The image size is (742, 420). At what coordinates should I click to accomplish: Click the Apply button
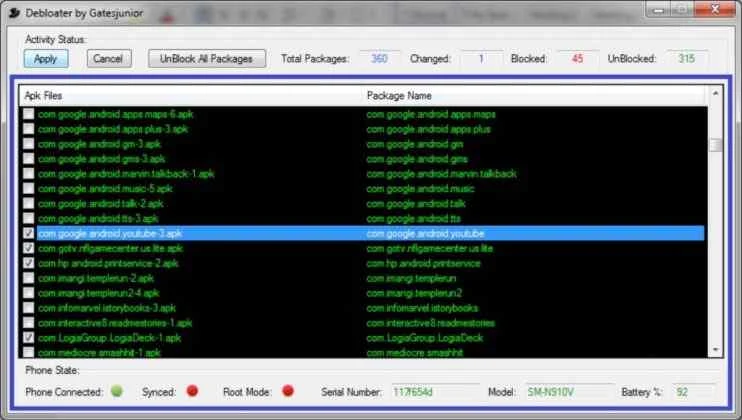pyautogui.click(x=46, y=59)
